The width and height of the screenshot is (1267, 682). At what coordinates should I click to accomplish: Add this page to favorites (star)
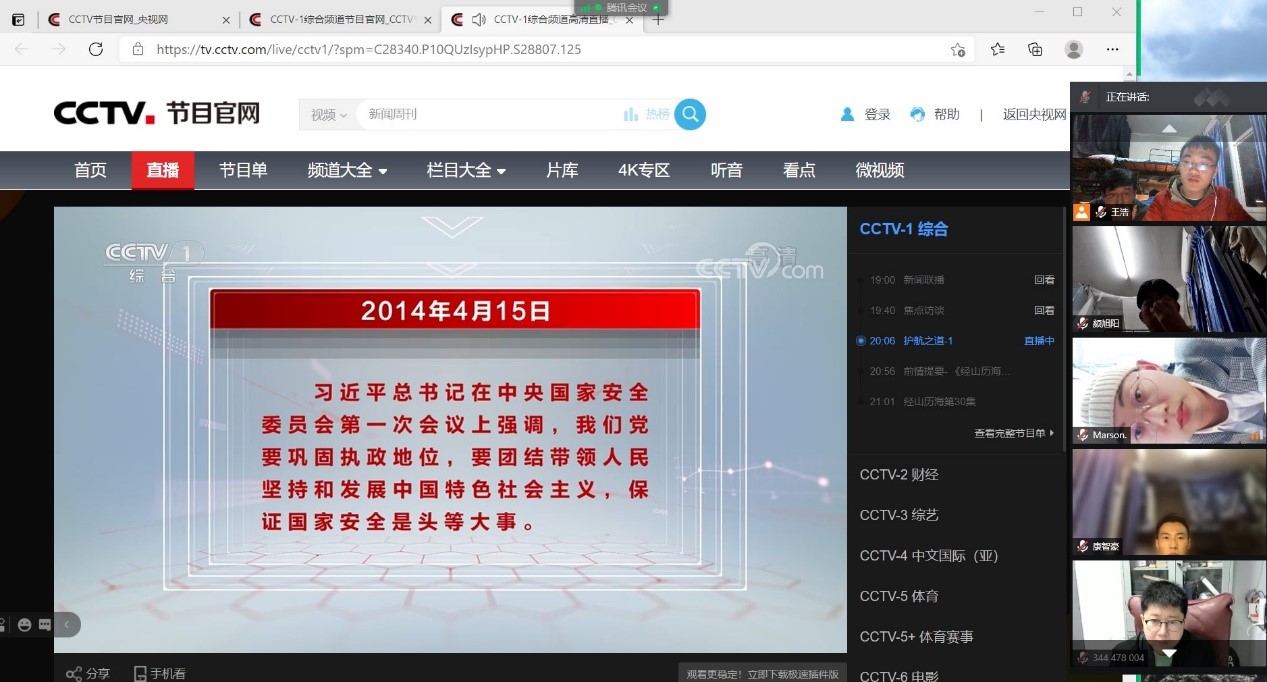point(958,49)
